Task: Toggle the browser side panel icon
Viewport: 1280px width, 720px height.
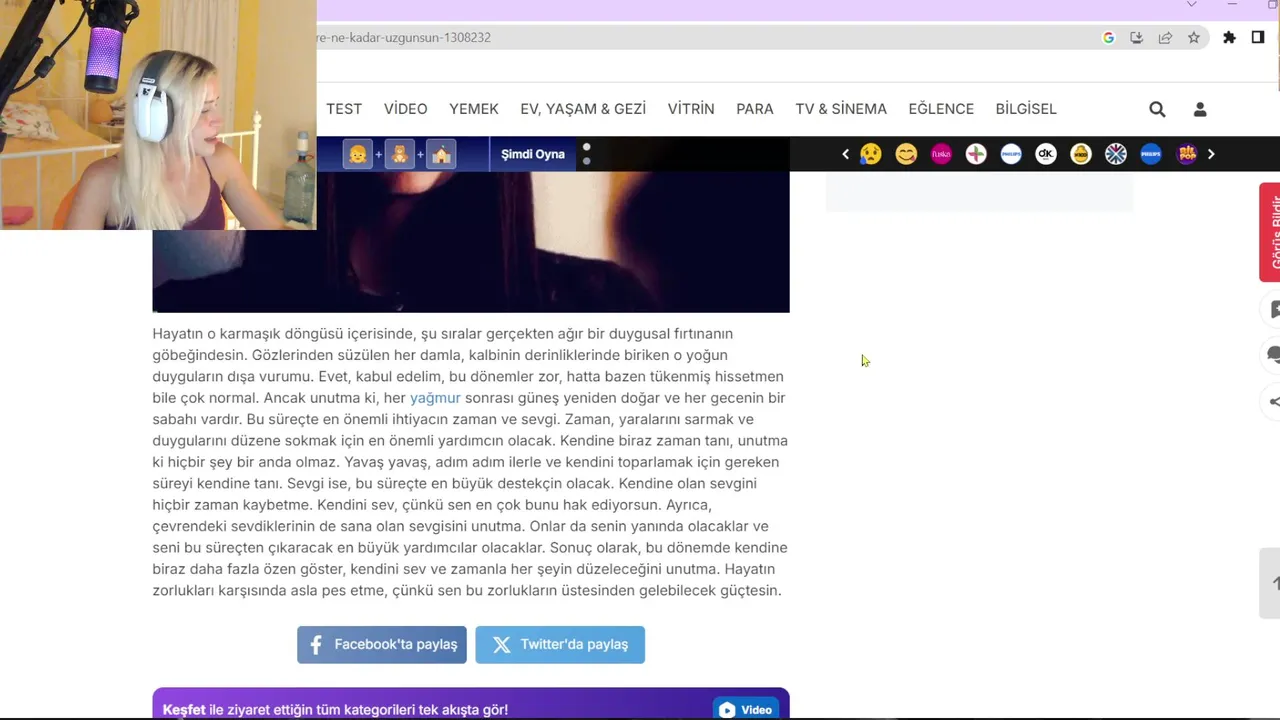Action: tap(1258, 37)
